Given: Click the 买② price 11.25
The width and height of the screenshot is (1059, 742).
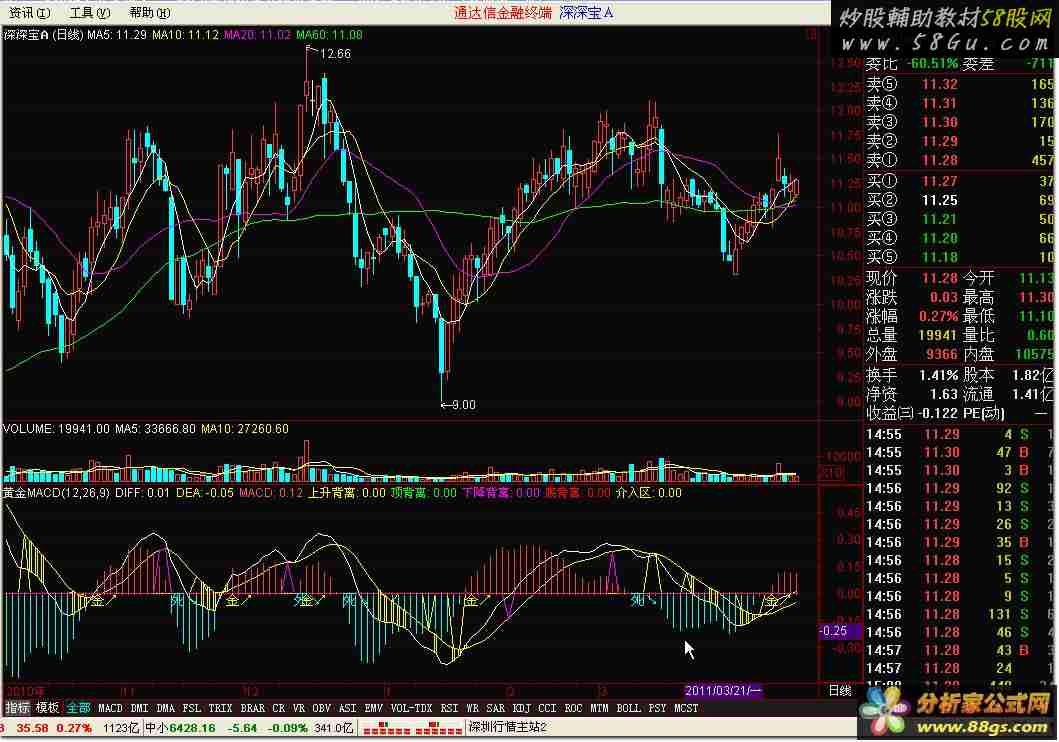Looking at the screenshot, I should tap(940, 200).
